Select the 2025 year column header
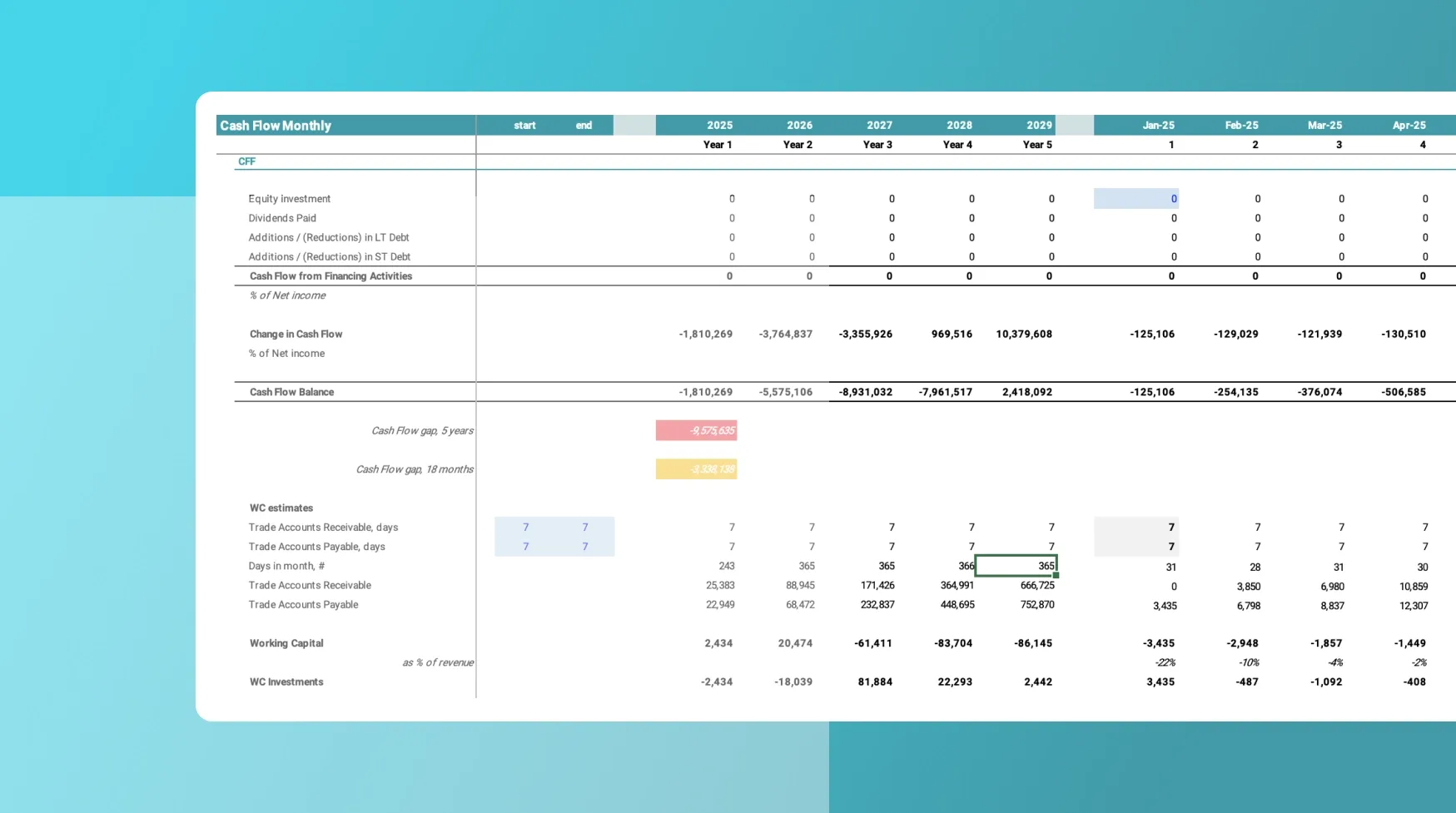This screenshot has height=813, width=1456. click(719, 126)
